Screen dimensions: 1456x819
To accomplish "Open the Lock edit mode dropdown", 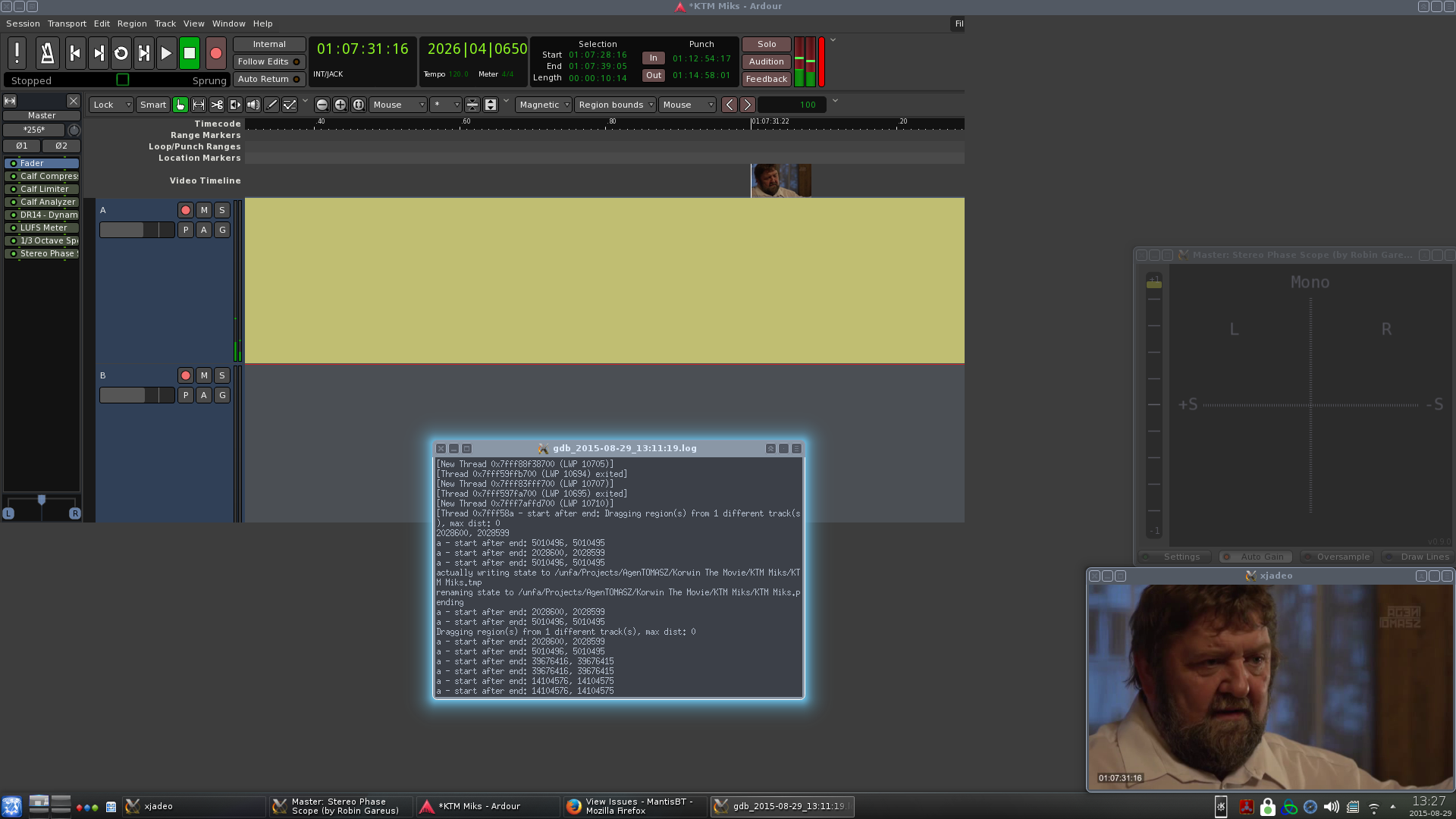I will tap(111, 105).
